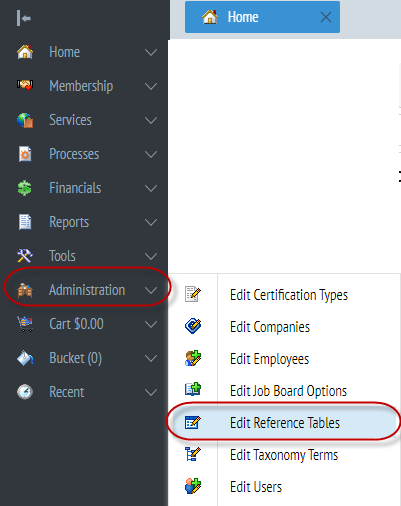The height and width of the screenshot is (506, 401).
Task: Click the Services globe icon
Action: click(x=25, y=120)
